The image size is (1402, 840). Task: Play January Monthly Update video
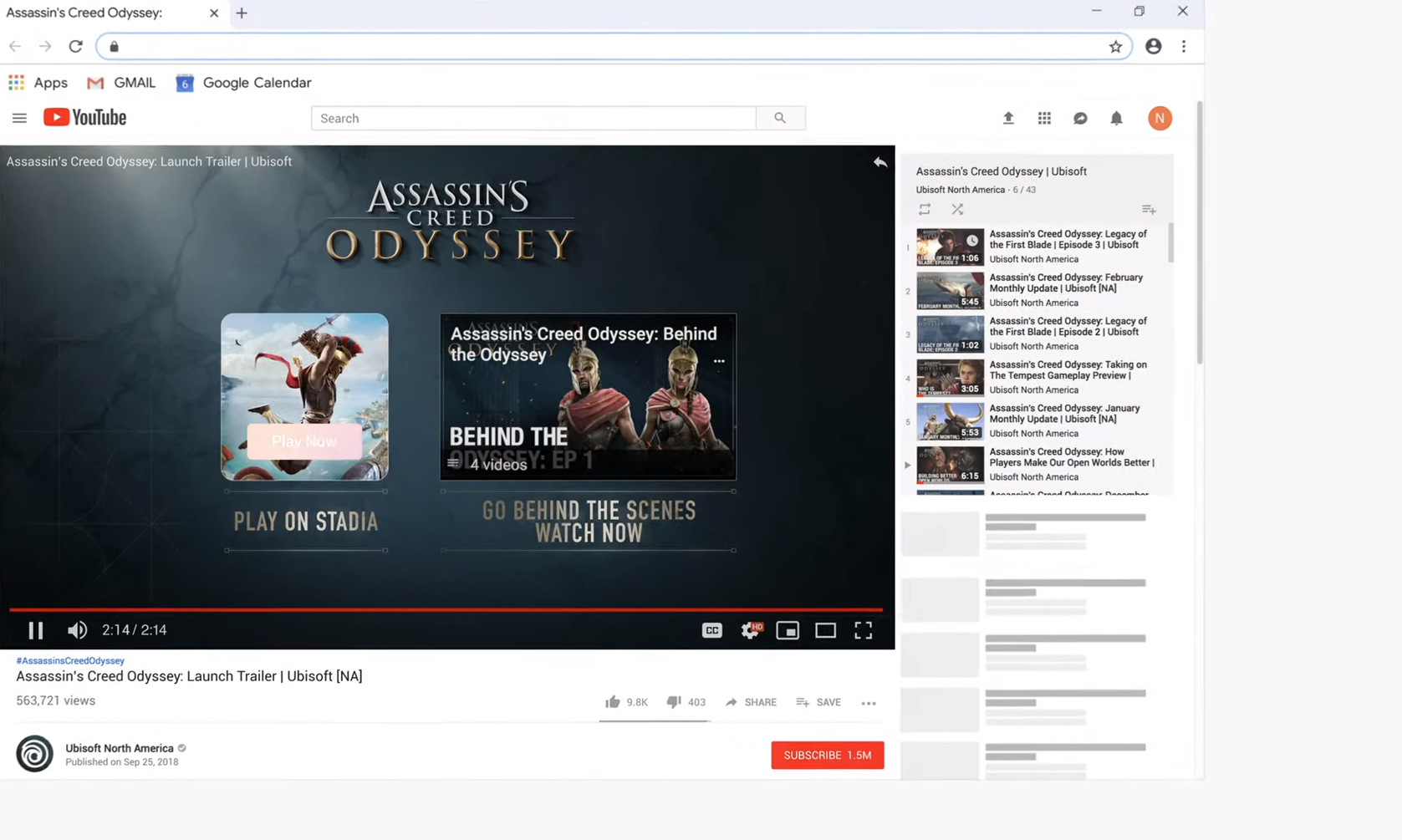[x=1035, y=420]
